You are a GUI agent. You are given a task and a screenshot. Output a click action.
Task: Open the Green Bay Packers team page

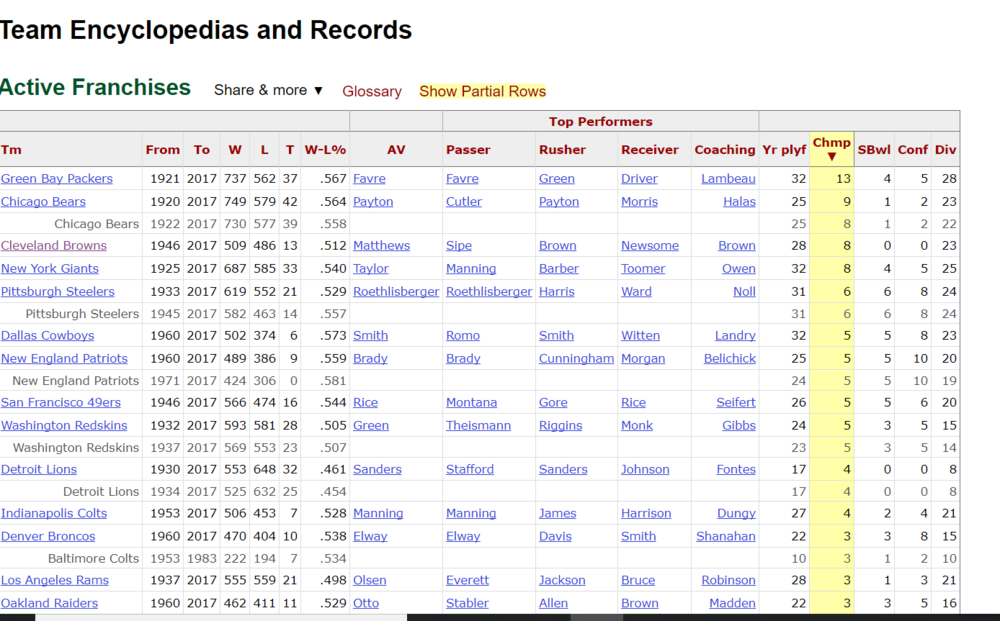click(x=57, y=179)
